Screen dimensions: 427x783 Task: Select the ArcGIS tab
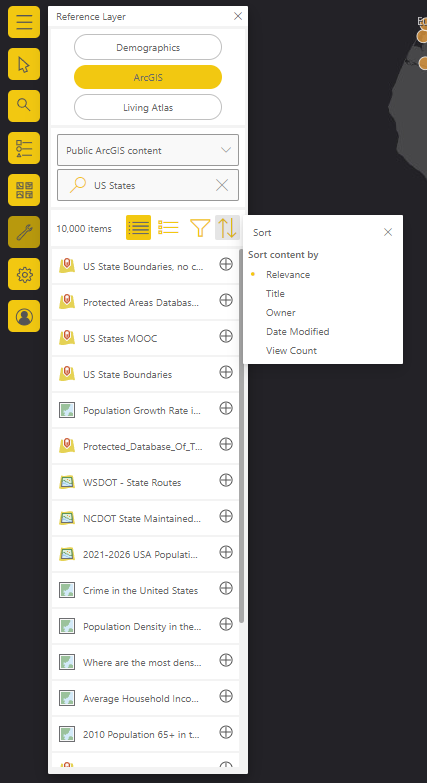[x=148, y=77]
